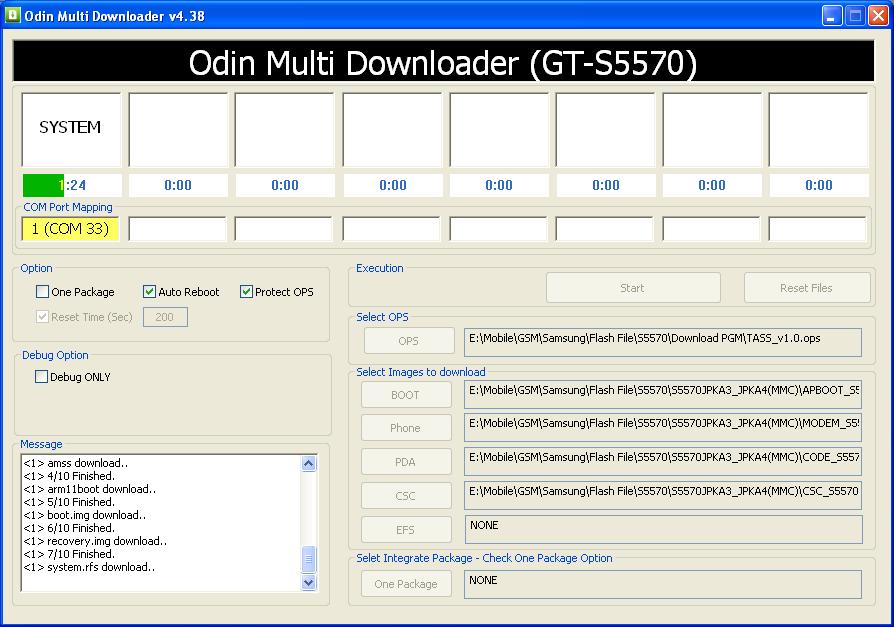Click the '7/10 Finished.' message line
The height and width of the screenshot is (627, 894).
(69, 554)
